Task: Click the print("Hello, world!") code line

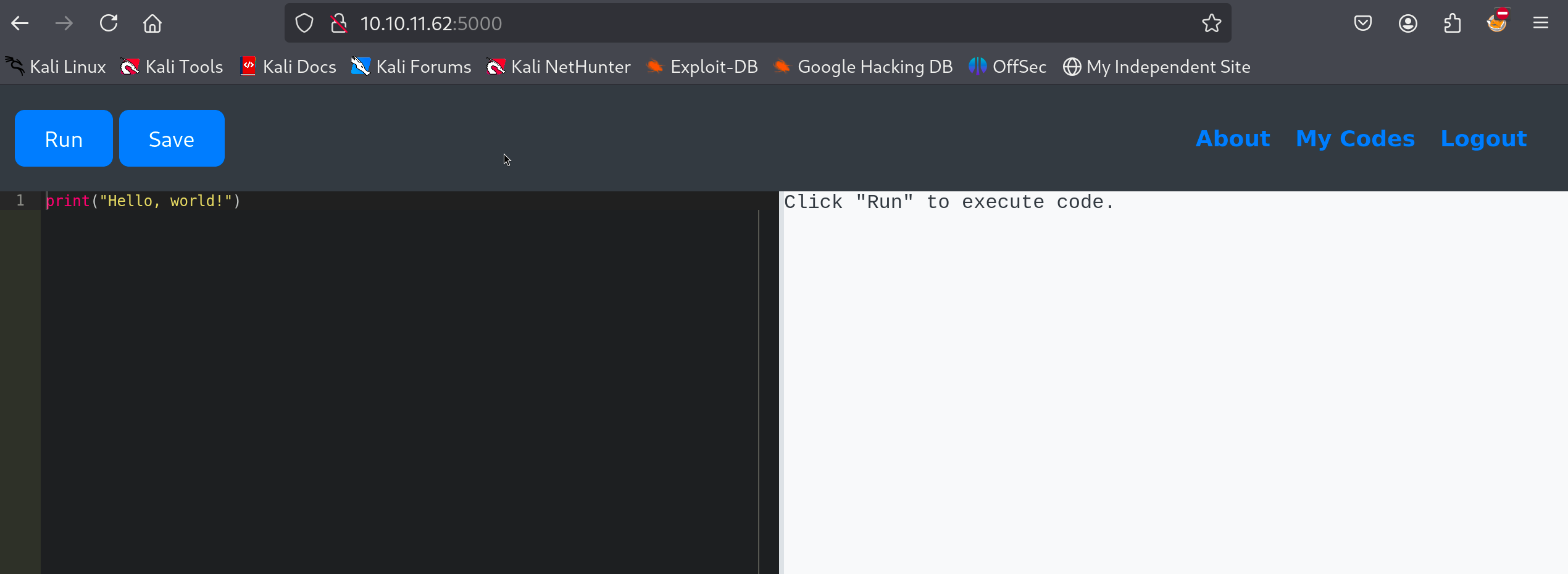Action: (143, 201)
